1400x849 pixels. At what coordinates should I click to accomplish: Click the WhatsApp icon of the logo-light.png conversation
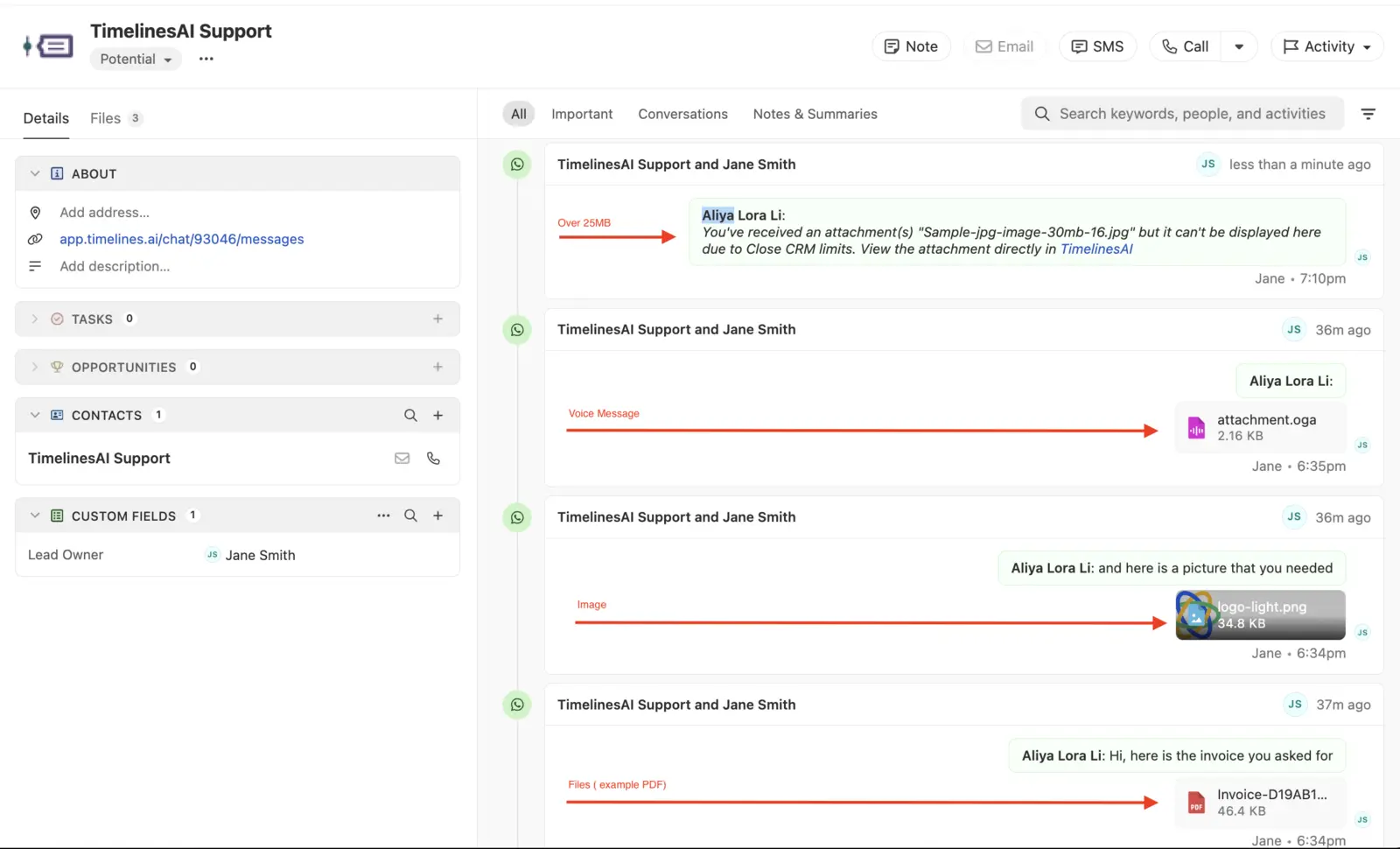pyautogui.click(x=517, y=517)
